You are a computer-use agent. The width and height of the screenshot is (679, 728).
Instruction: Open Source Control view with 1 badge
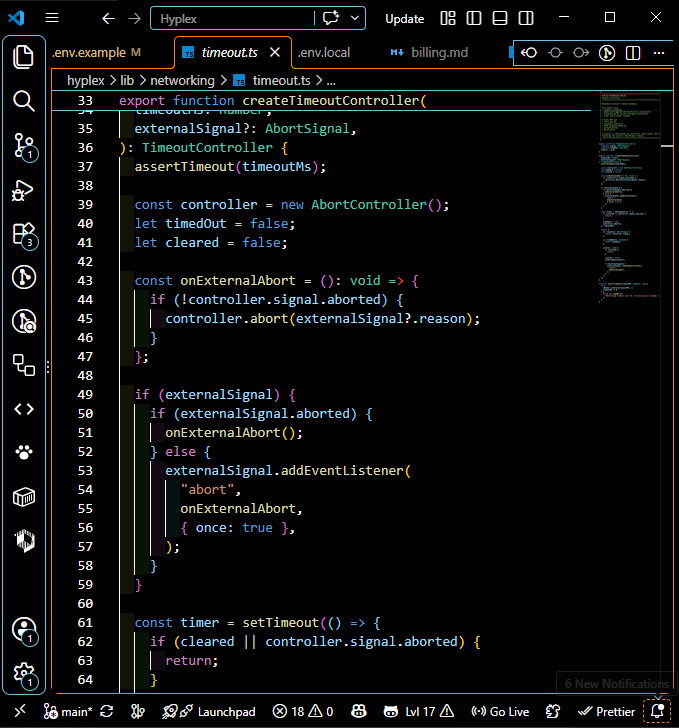(24, 145)
